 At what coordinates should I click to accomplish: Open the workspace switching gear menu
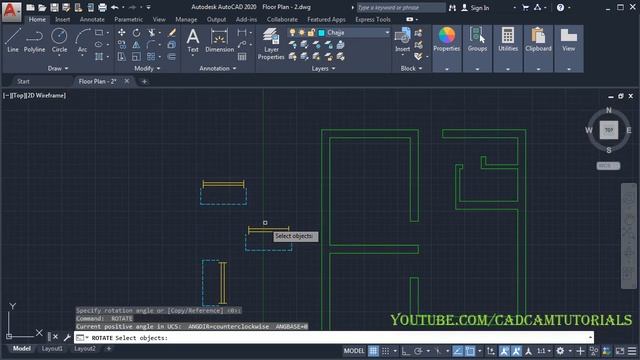pos(560,351)
